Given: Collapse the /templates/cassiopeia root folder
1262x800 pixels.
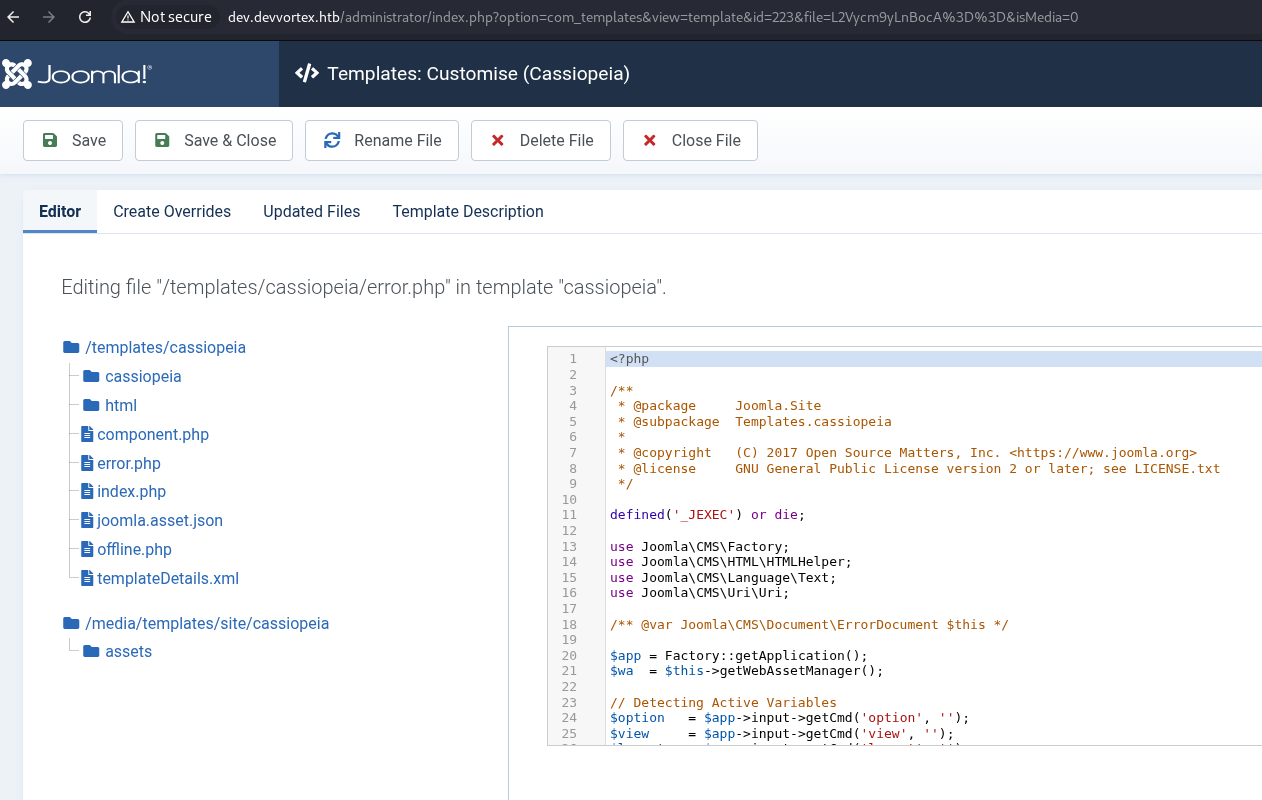Looking at the screenshot, I should point(165,347).
